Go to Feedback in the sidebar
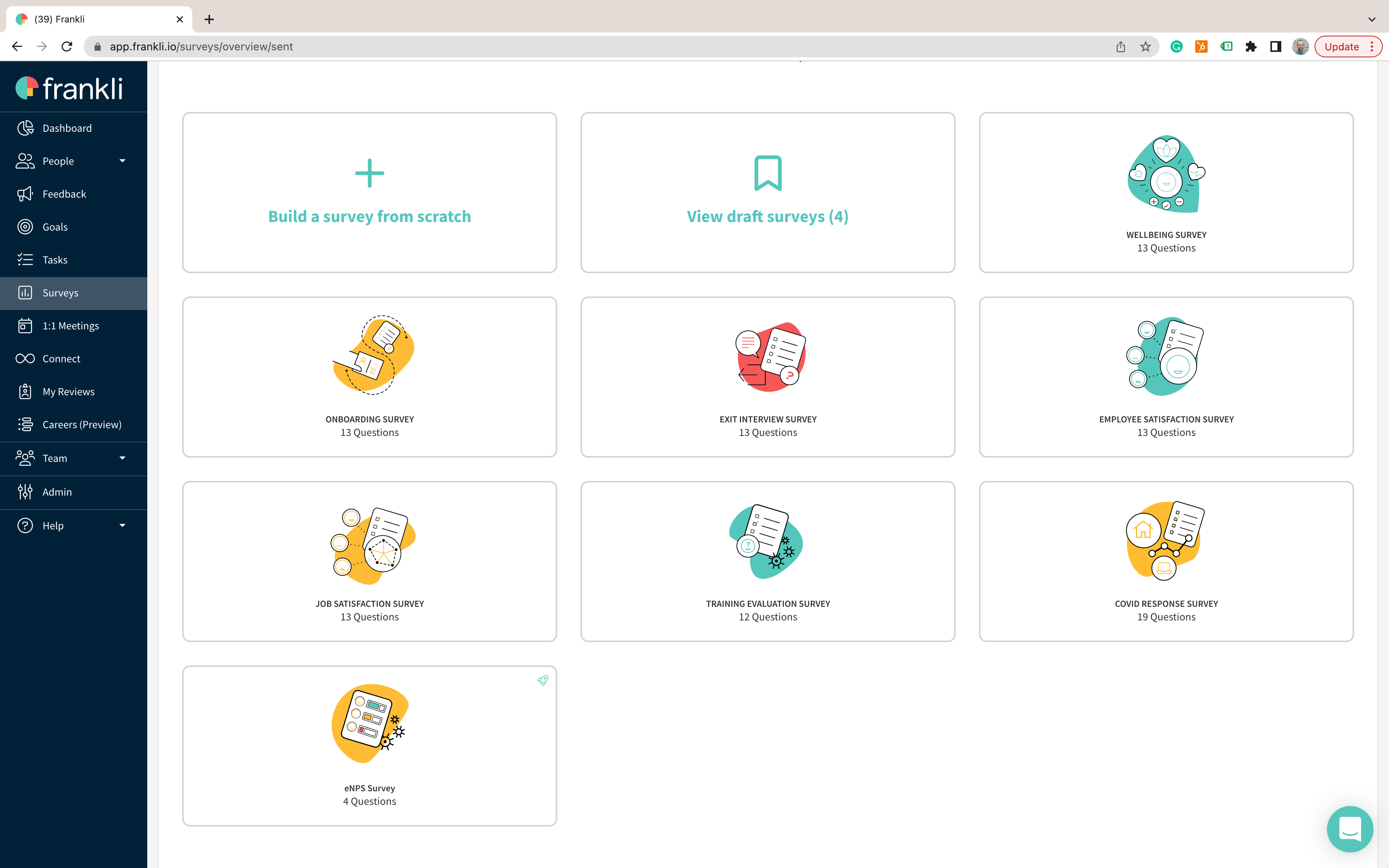 click(x=74, y=194)
